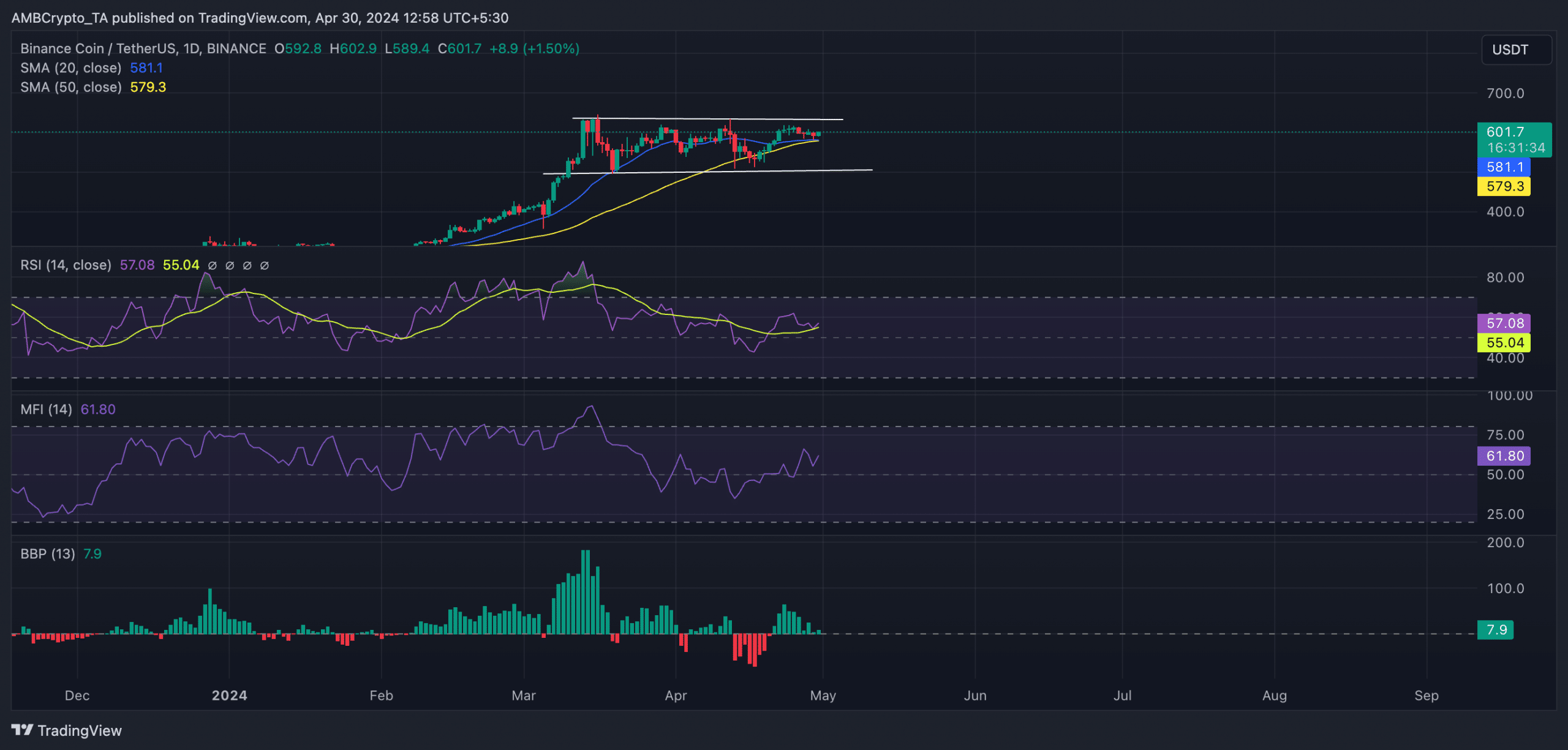Click the change value +8.9 (+1.50%)
This screenshot has height=750, width=1568.
click(534, 48)
